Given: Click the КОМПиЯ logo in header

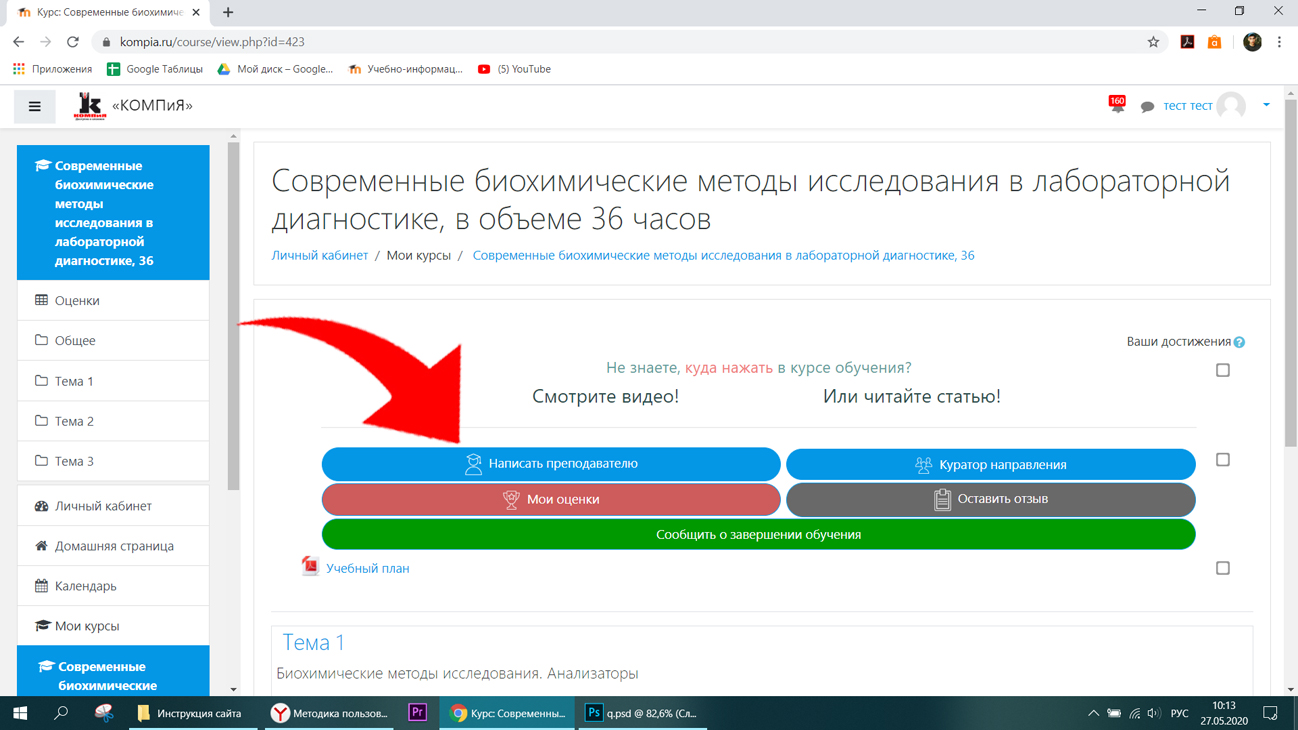Looking at the screenshot, I should pyautogui.click(x=90, y=106).
